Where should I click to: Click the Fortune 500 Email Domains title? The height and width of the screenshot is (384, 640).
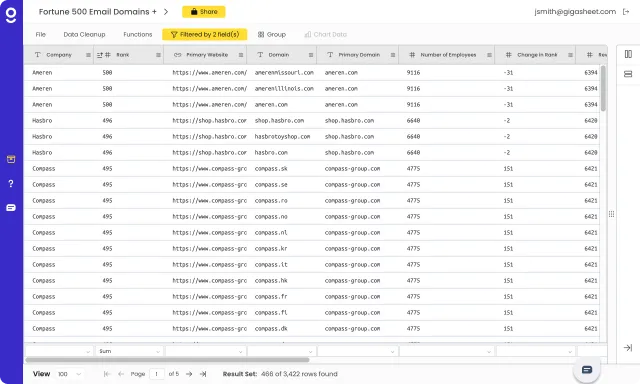98,12
